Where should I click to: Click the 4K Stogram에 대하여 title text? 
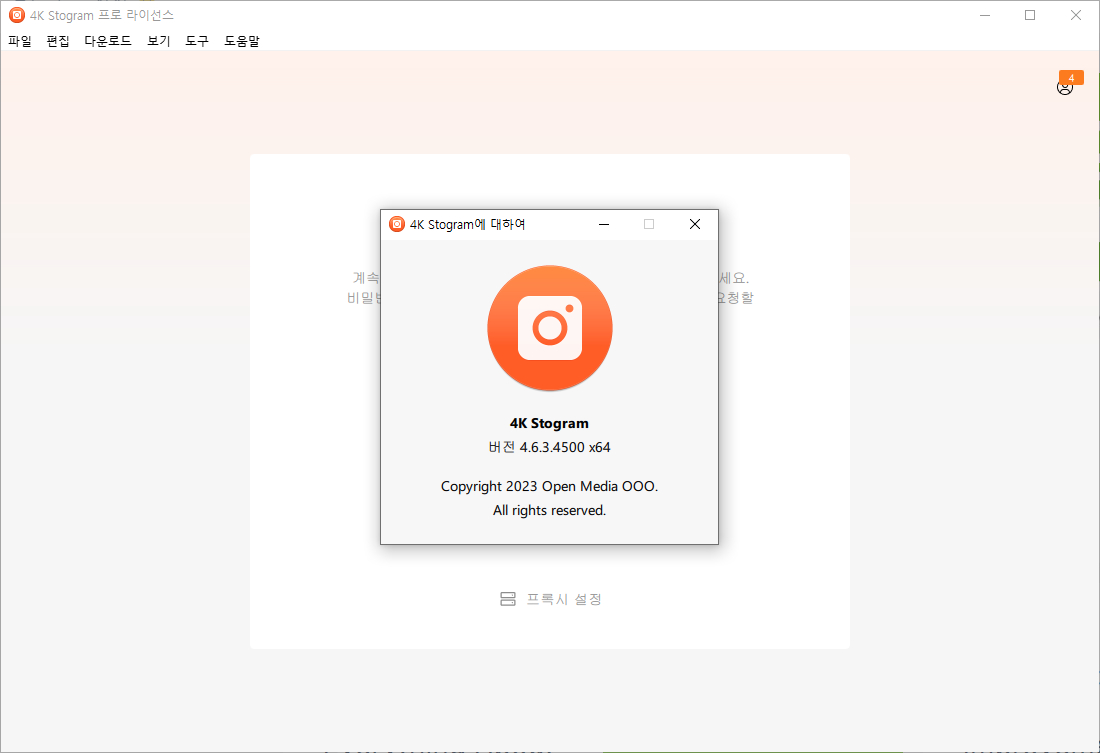click(x=467, y=224)
